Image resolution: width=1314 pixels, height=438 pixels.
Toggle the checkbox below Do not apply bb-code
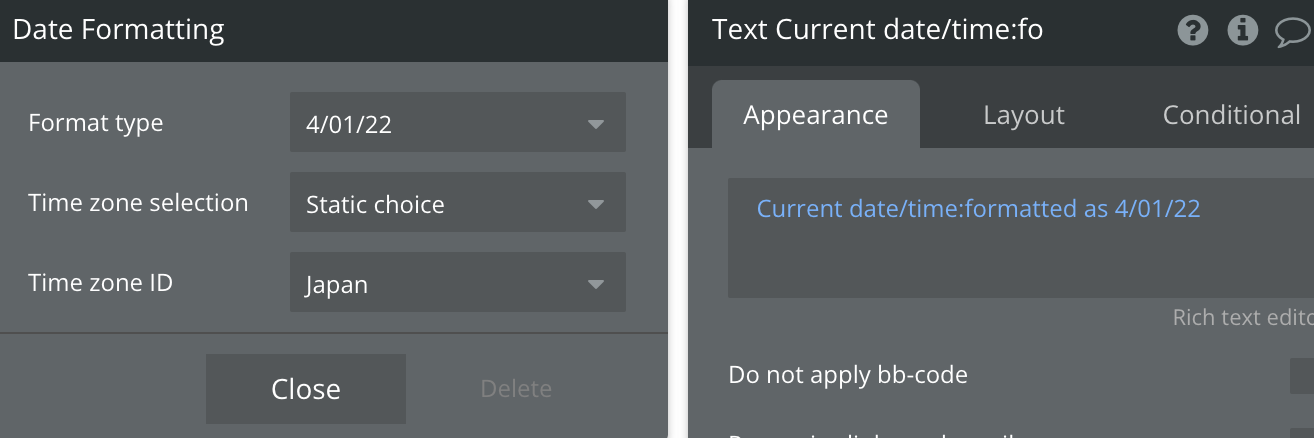pyautogui.click(x=1302, y=432)
